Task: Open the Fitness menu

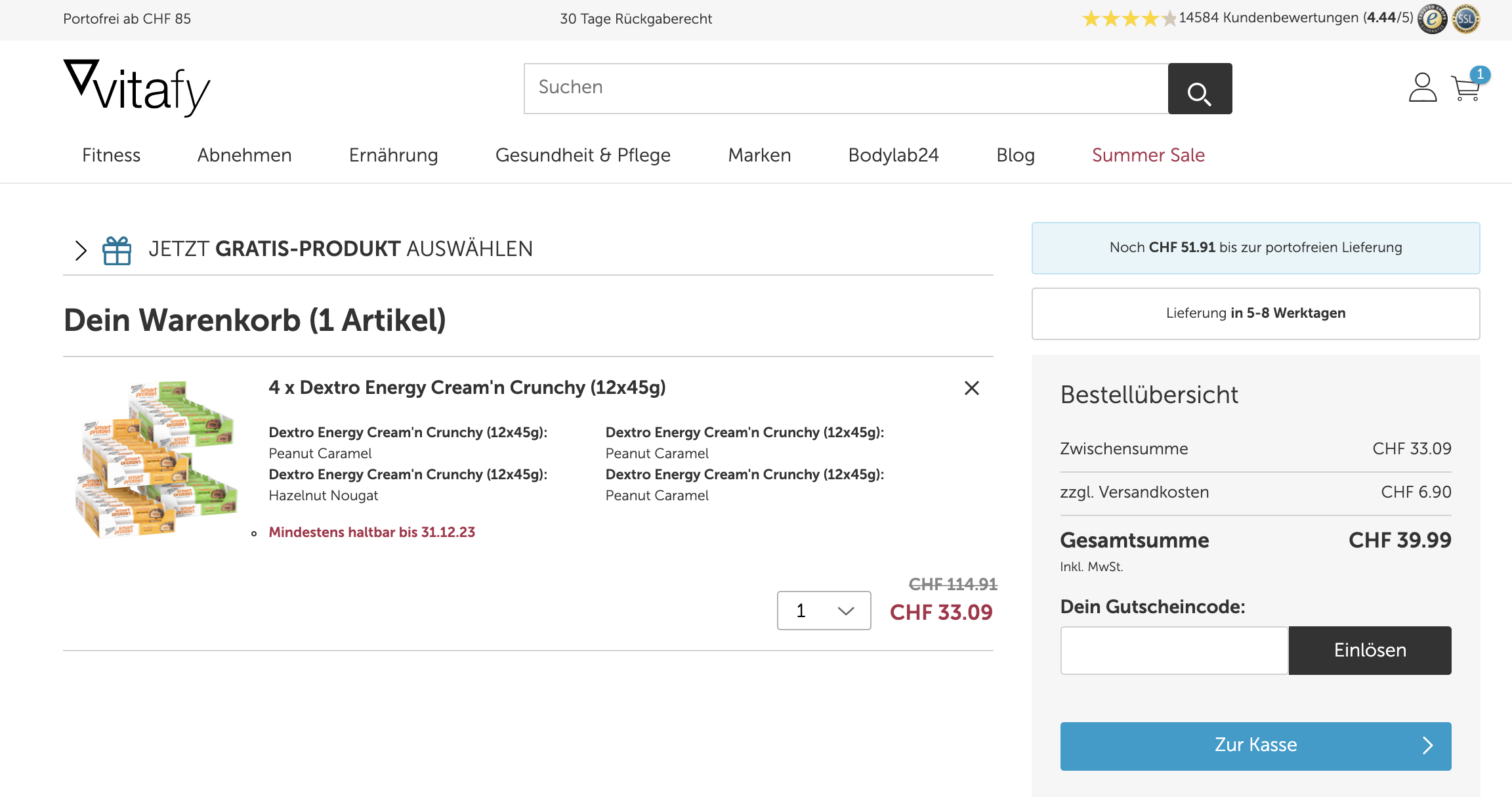Action: [x=111, y=155]
